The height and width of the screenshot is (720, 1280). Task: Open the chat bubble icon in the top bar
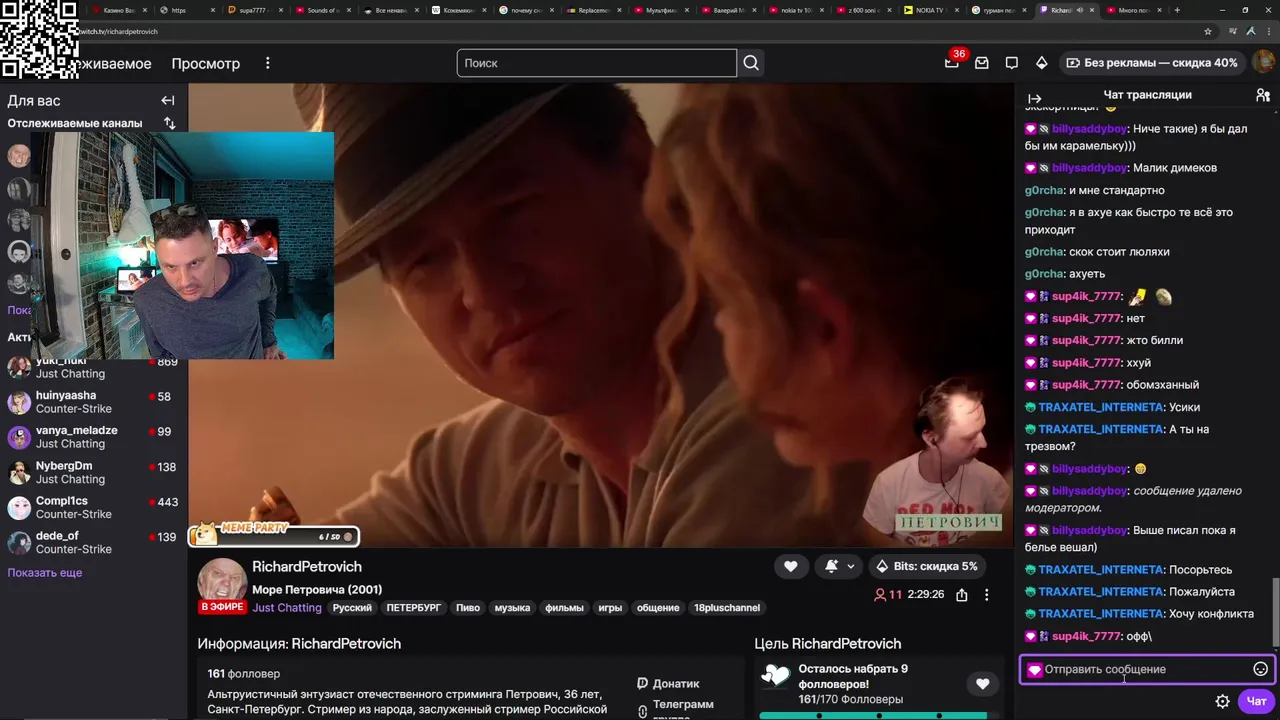point(1012,63)
